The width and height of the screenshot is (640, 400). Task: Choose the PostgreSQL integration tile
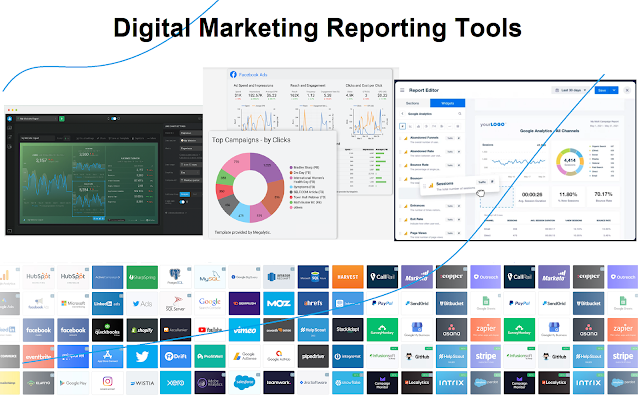176,277
